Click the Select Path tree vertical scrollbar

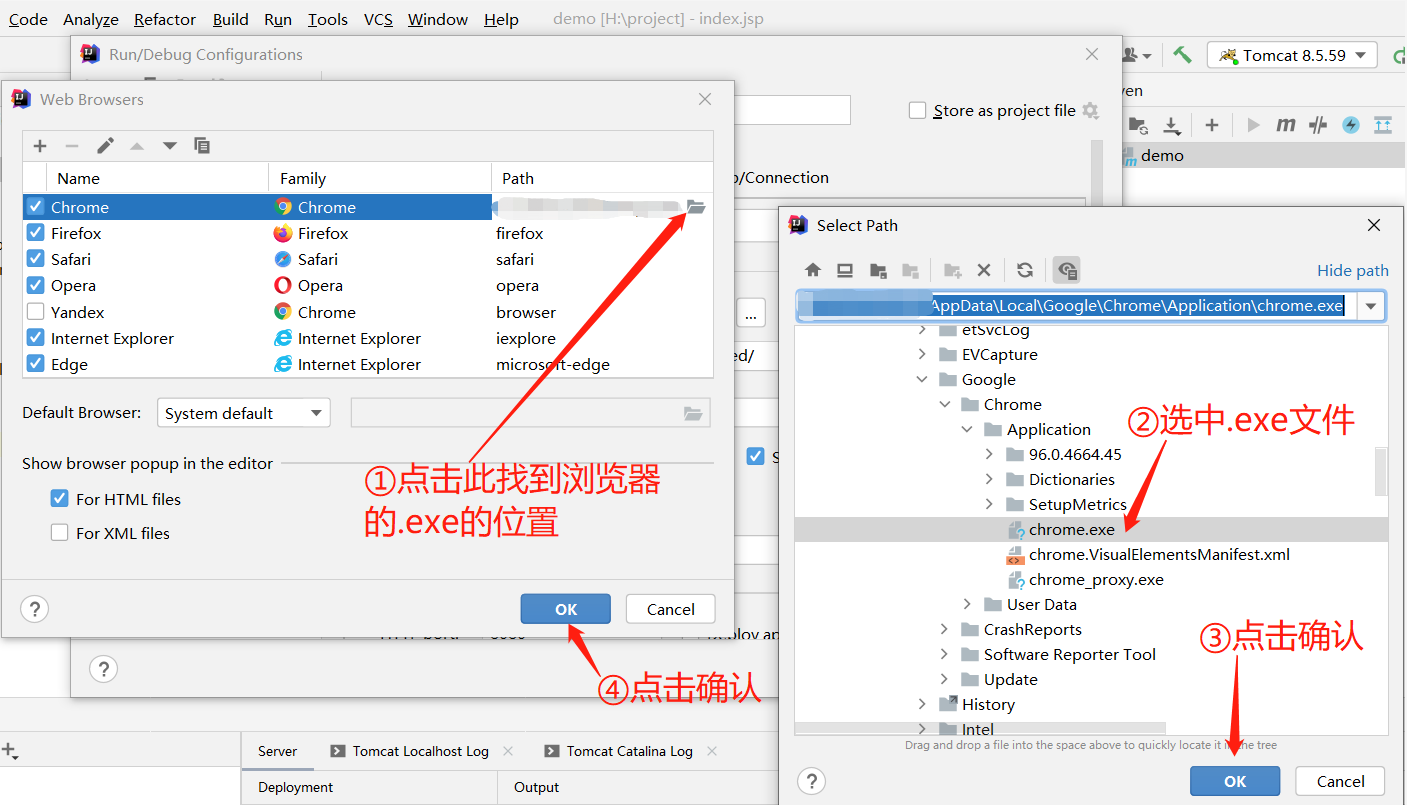1381,470
